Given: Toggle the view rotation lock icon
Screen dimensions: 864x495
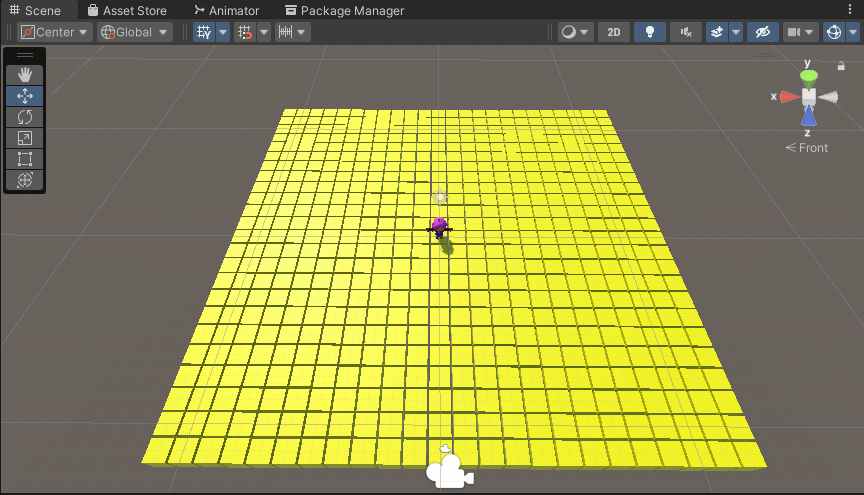Looking at the screenshot, I should [x=841, y=66].
